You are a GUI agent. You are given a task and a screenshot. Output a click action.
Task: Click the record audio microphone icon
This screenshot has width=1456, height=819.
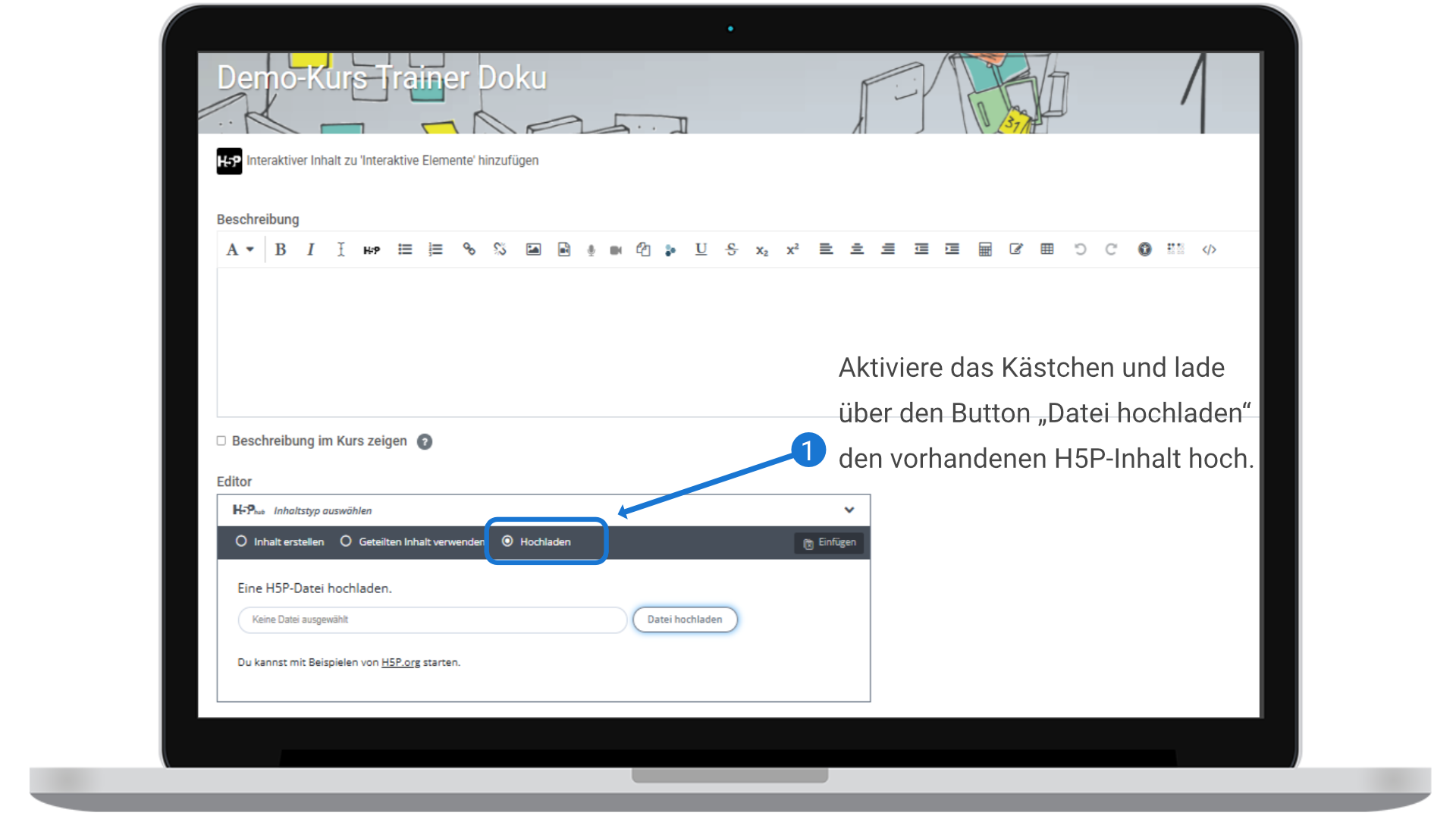coord(591,249)
